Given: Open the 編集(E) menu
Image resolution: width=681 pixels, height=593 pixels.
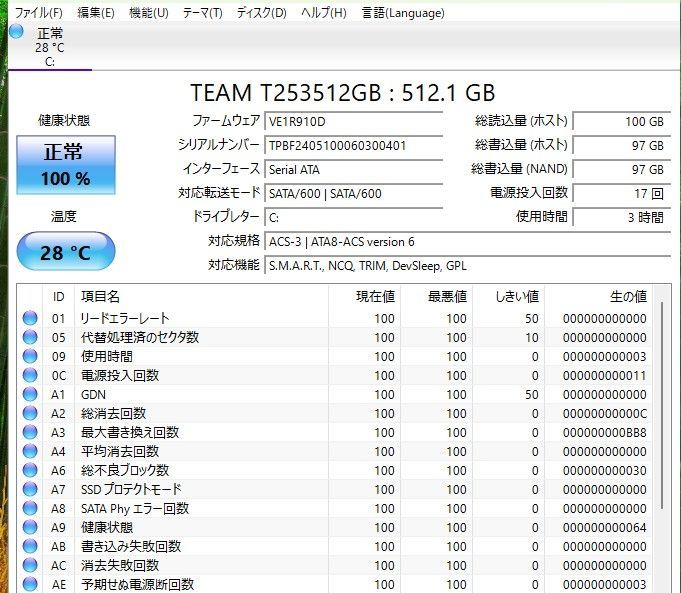Looking at the screenshot, I should tap(96, 13).
